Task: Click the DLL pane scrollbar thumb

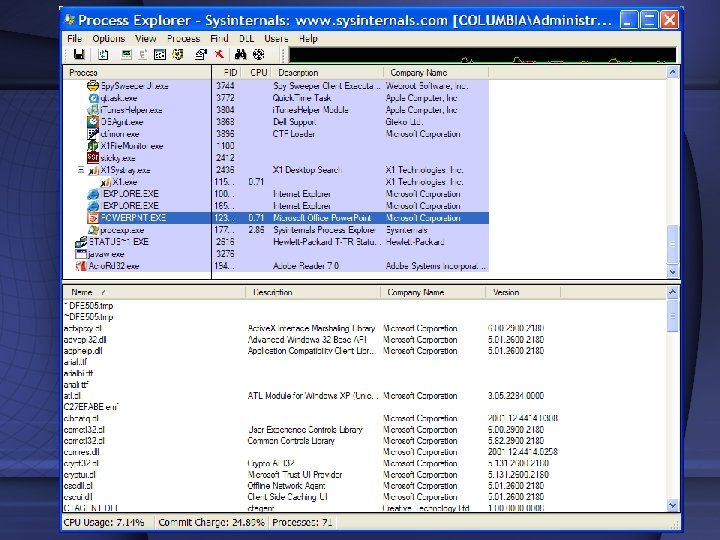Action: click(x=672, y=315)
